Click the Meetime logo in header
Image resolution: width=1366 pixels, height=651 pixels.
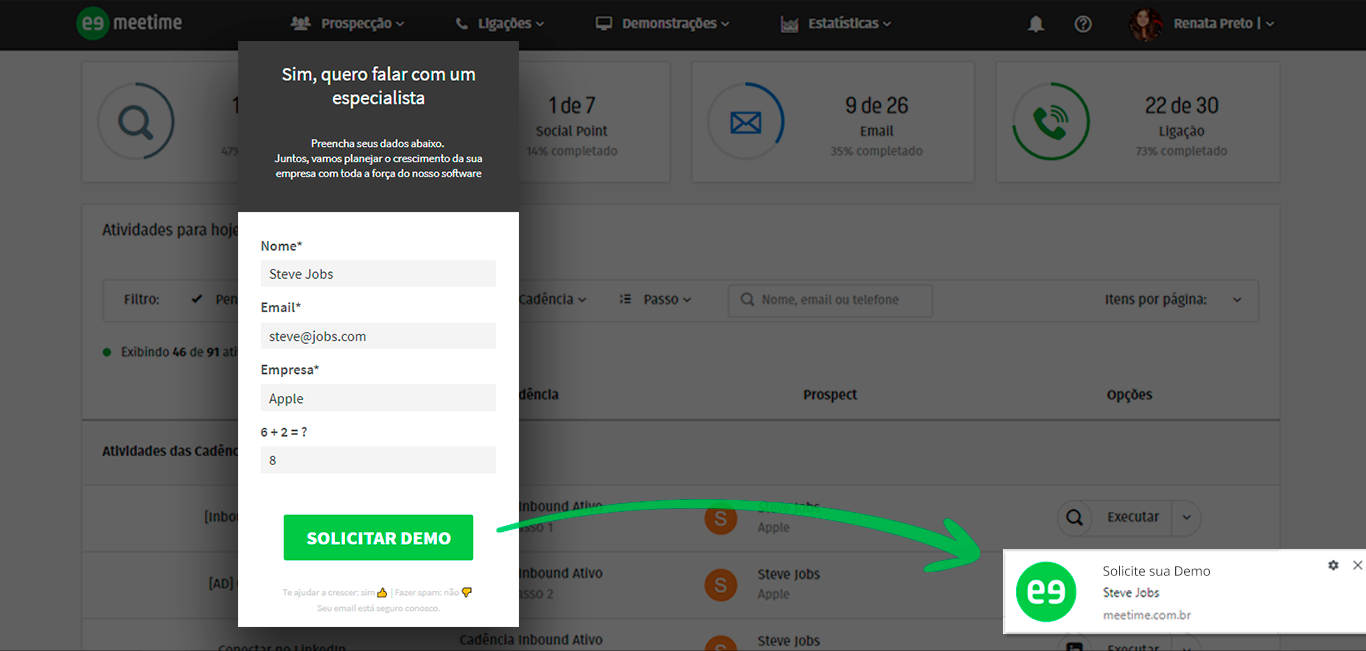tap(130, 23)
